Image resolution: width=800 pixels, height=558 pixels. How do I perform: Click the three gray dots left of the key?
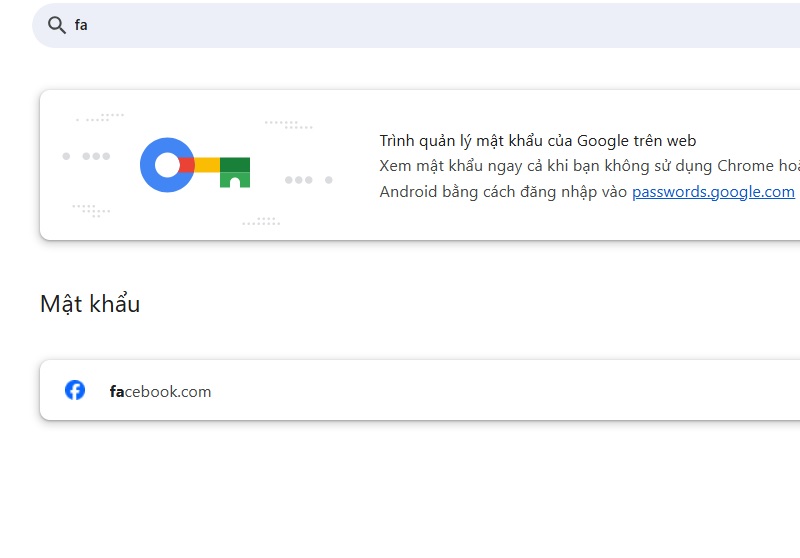click(x=96, y=156)
